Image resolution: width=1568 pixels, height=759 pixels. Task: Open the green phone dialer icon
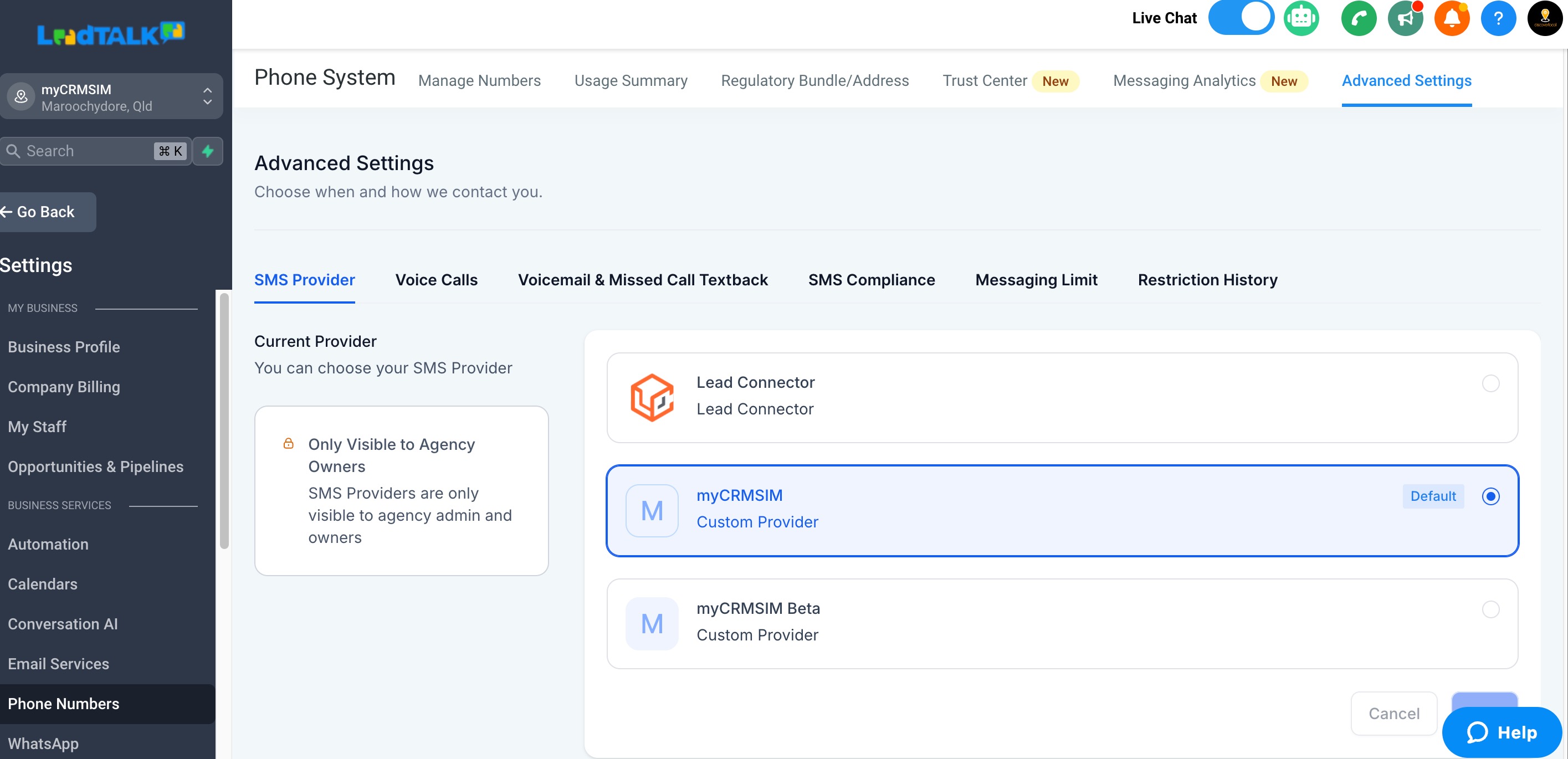(x=1359, y=18)
